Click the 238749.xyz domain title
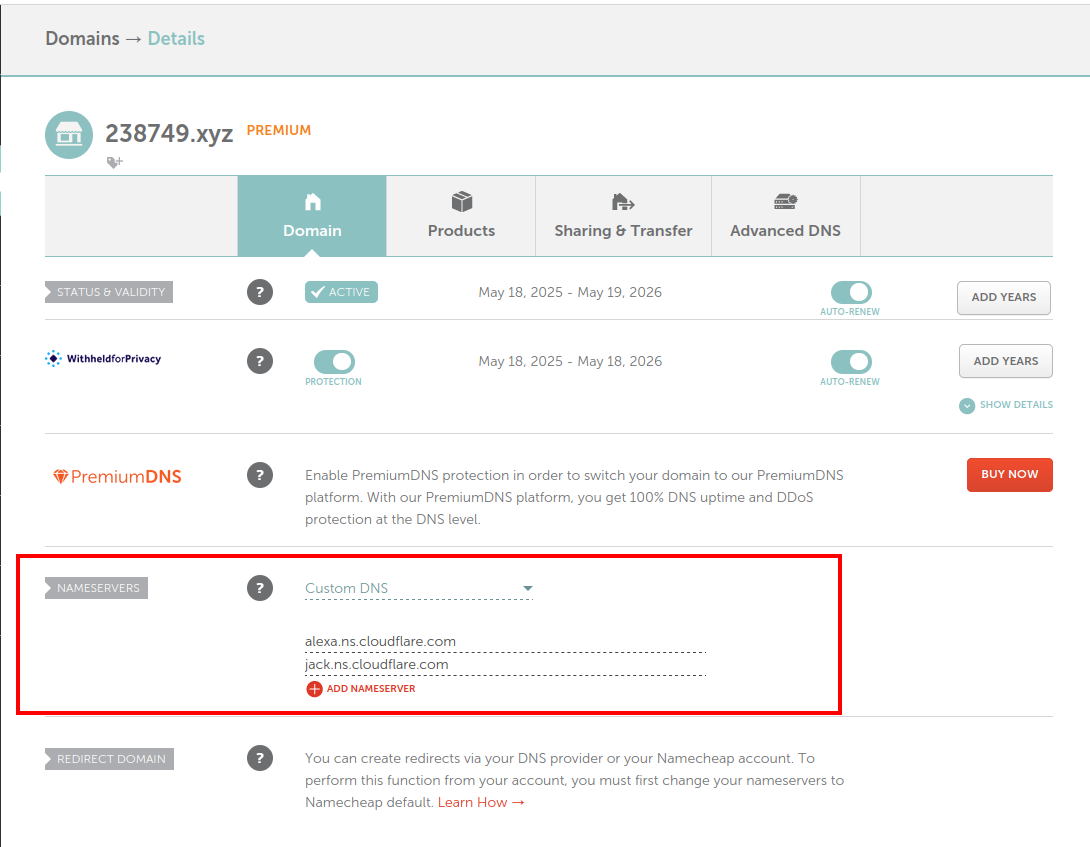The height and width of the screenshot is (847, 1090). pyautogui.click(x=169, y=133)
